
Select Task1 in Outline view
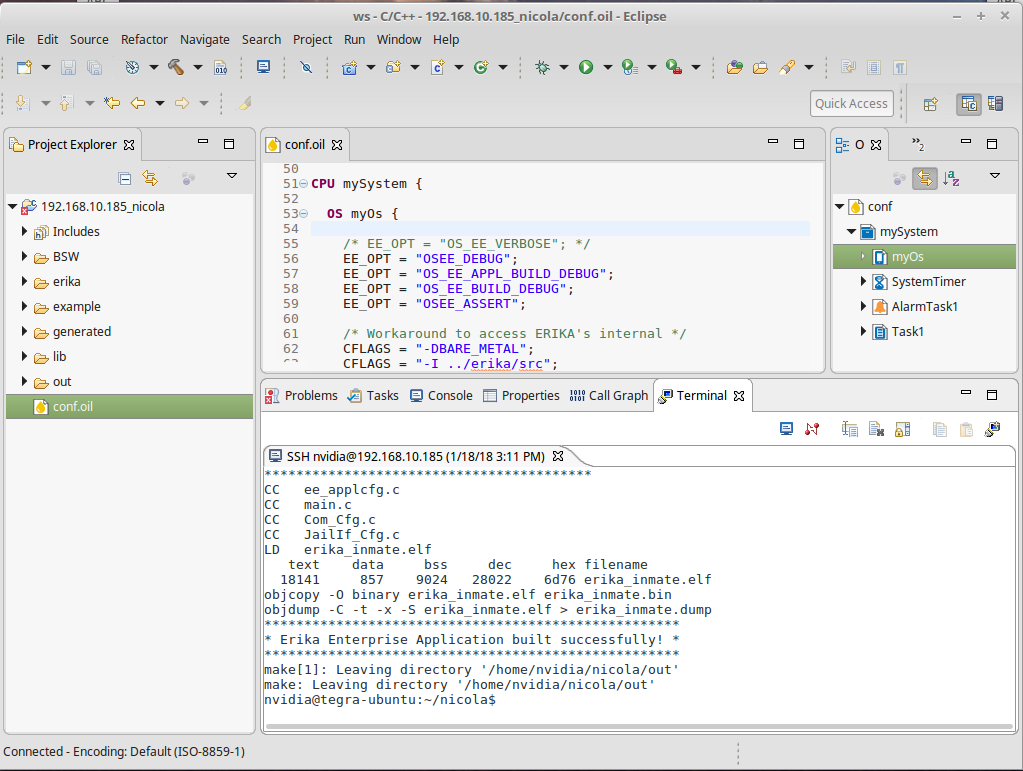908,331
